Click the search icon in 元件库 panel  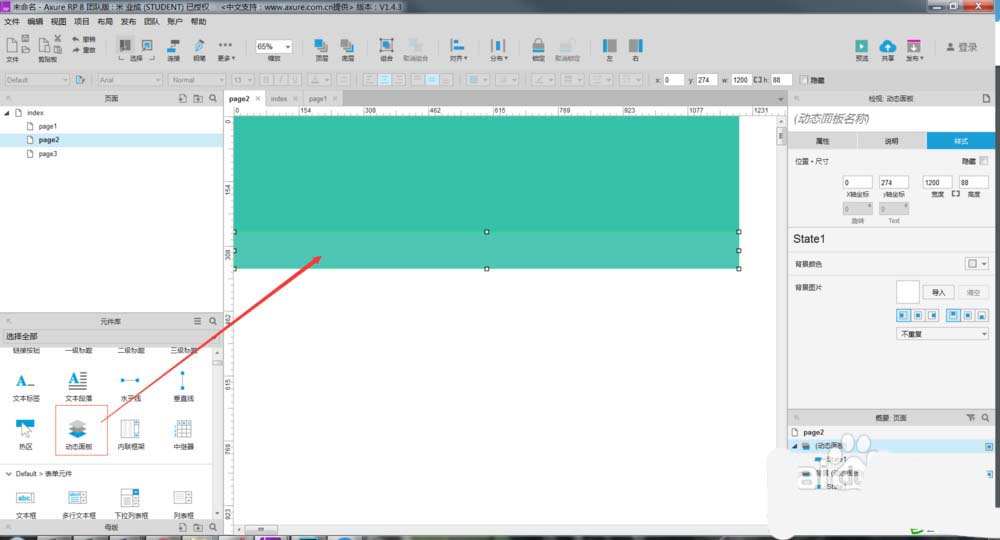tap(213, 321)
